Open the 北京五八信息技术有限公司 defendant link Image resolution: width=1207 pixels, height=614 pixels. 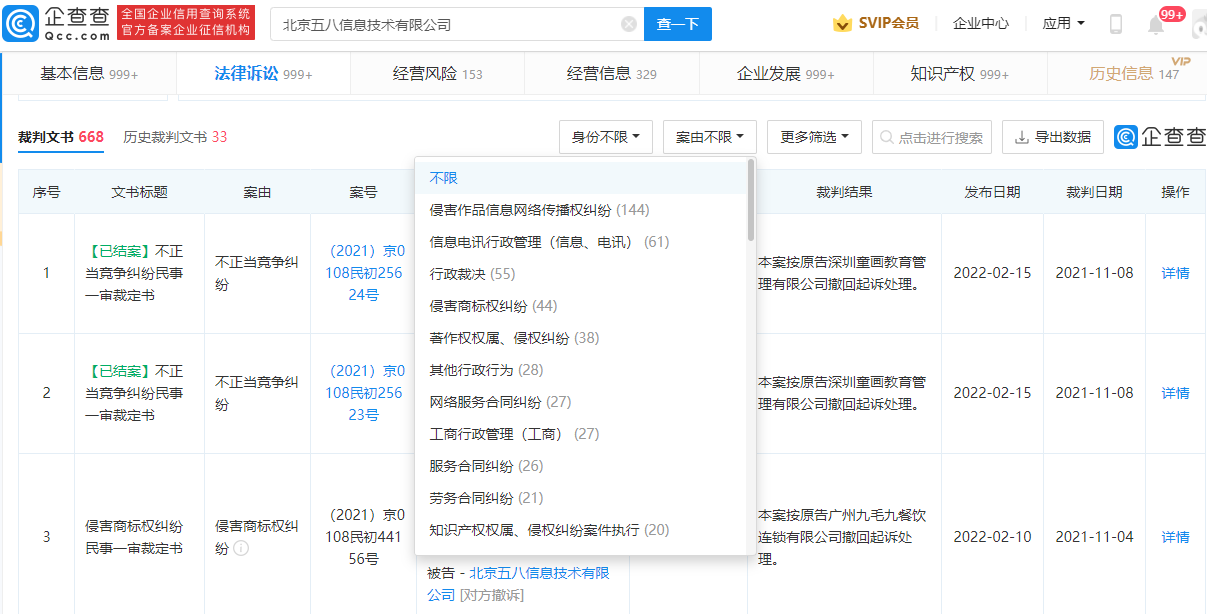click(518, 584)
